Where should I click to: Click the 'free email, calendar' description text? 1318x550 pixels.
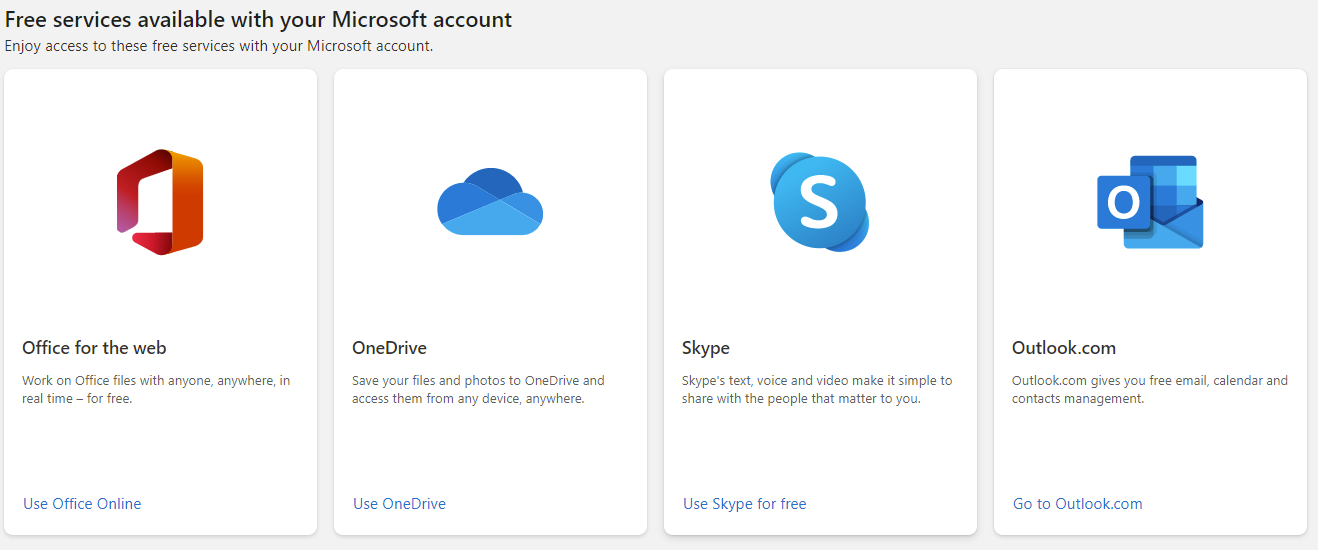tap(1150, 389)
